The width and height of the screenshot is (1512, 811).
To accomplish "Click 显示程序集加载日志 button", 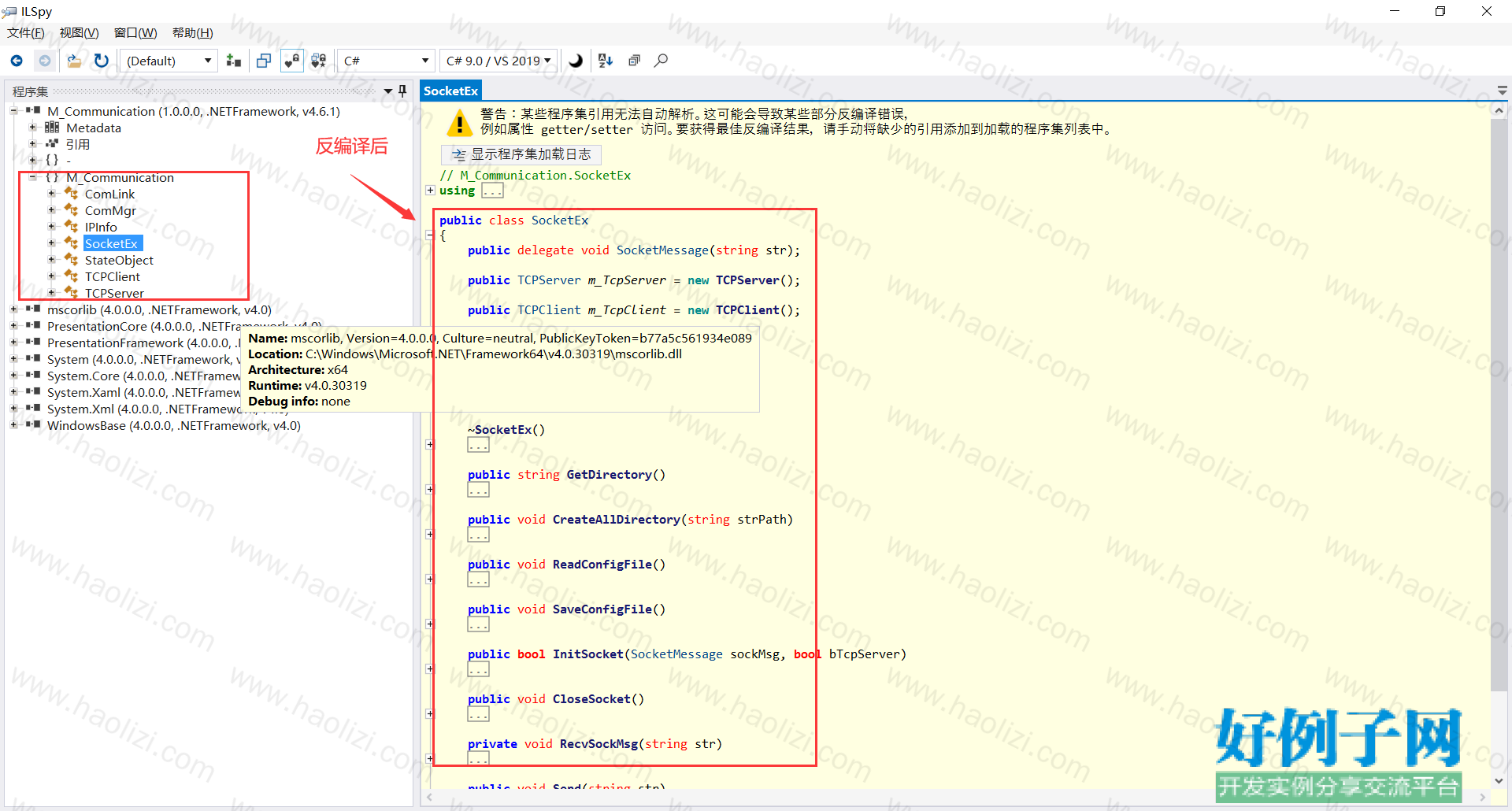I will 521,154.
